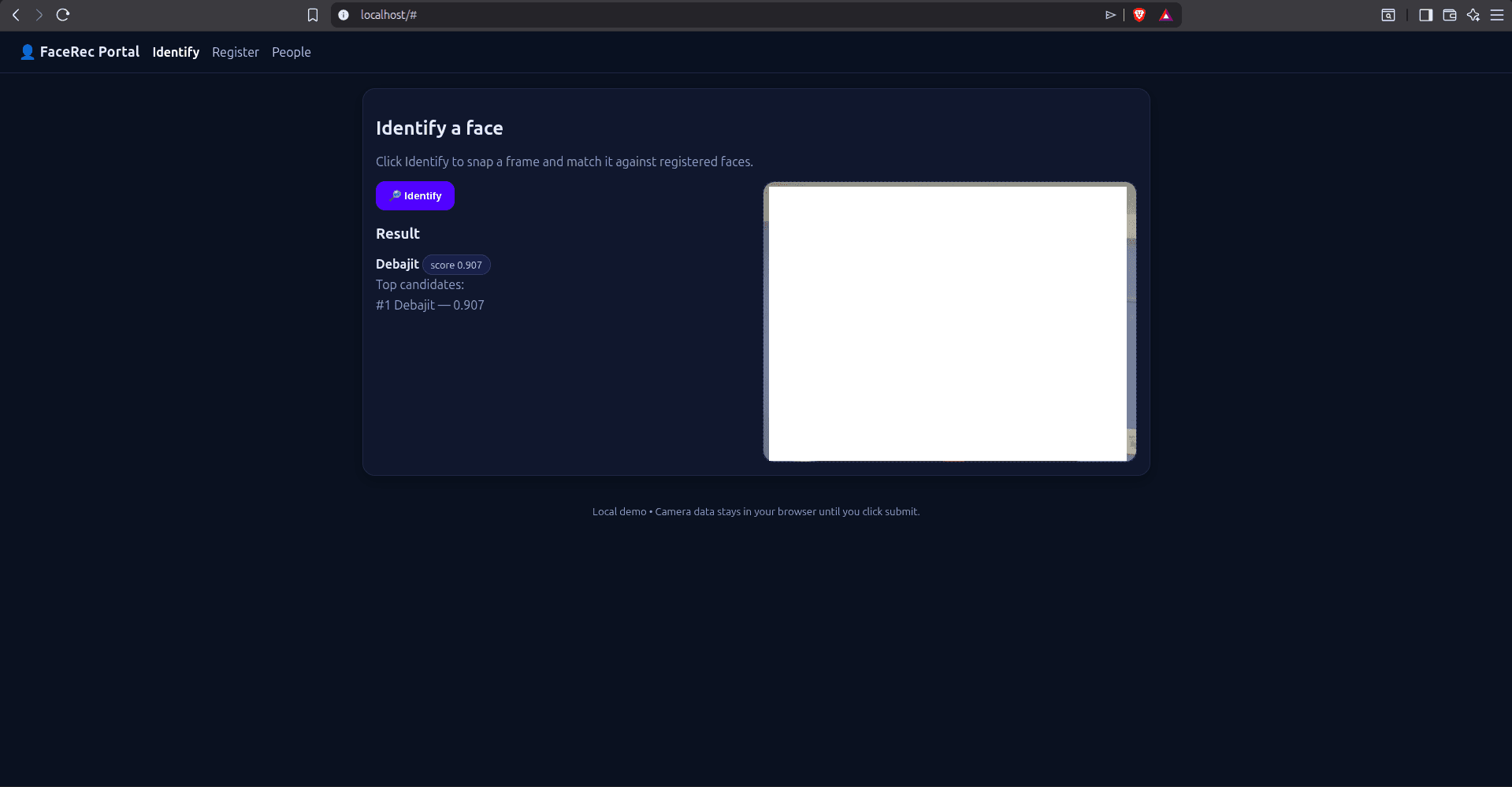Click the localhost address bar
1512x787 pixels.
point(552,15)
